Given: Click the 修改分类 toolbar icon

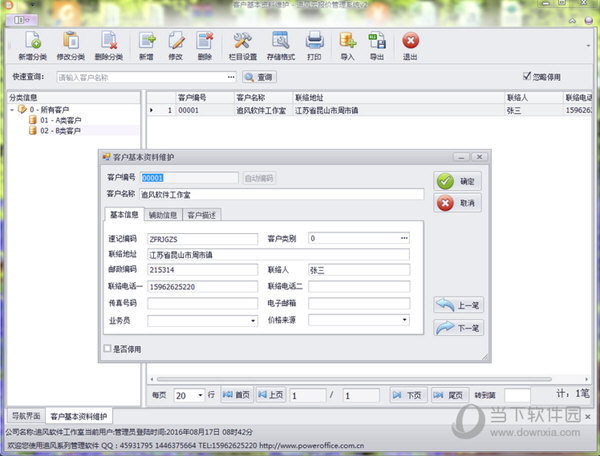Looking at the screenshot, I should click(70, 46).
